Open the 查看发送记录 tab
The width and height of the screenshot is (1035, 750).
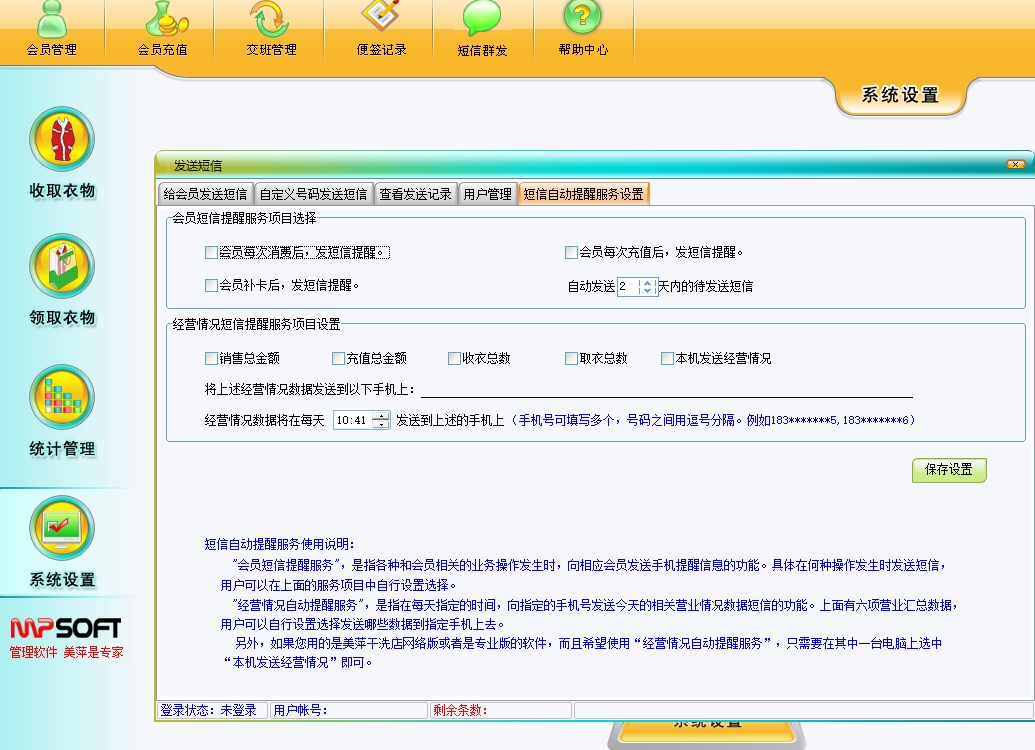pos(415,194)
